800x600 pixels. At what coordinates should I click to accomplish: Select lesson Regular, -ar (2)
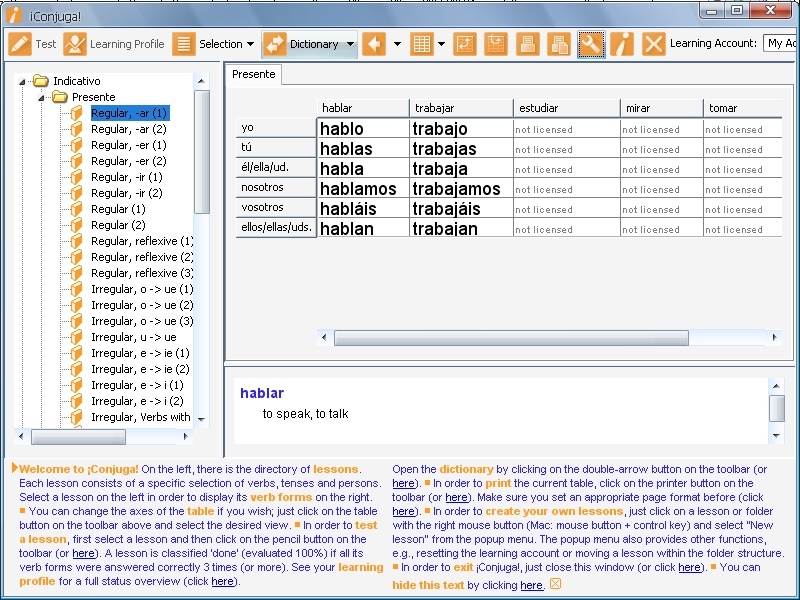coord(129,129)
